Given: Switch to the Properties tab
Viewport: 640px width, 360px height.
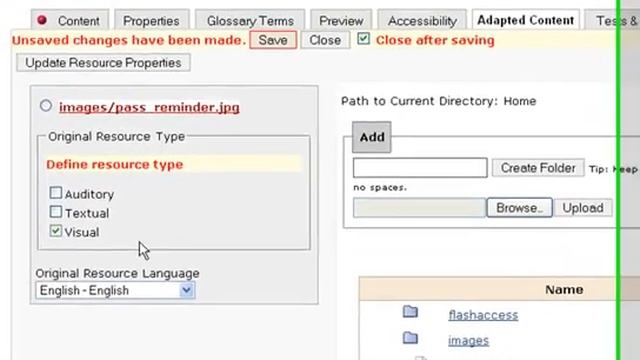Looking at the screenshot, I should [151, 21].
